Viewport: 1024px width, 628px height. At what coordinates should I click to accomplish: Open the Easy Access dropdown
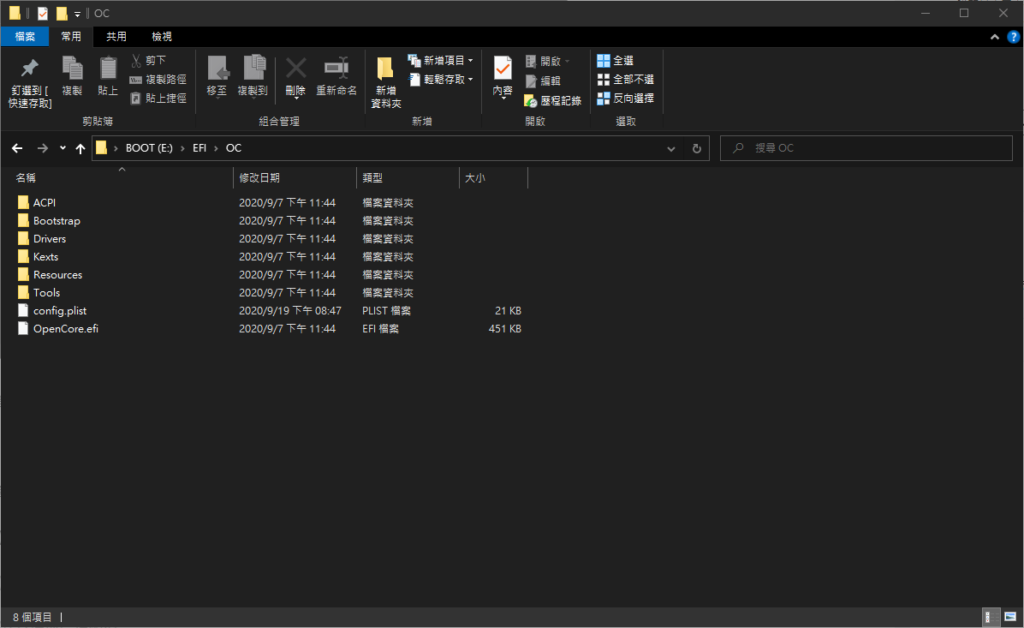tap(441, 80)
